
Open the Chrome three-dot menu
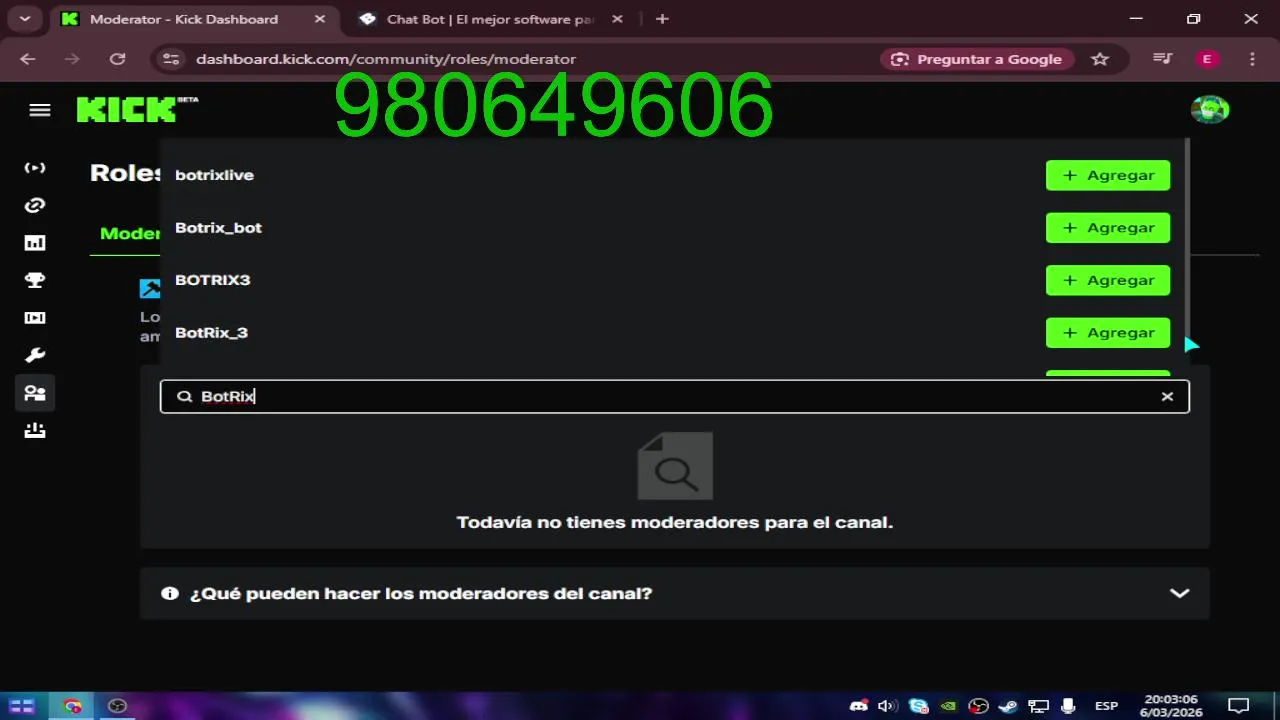[x=1253, y=59]
